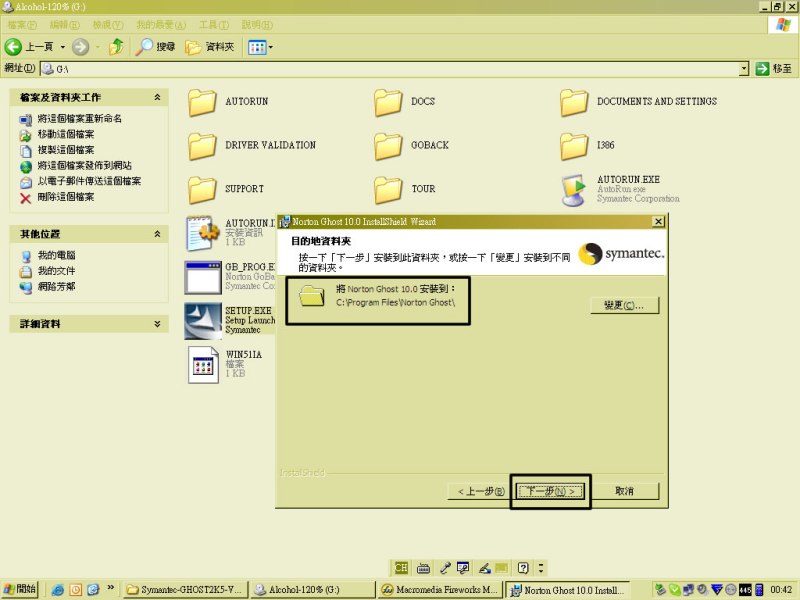Open the 說明(H) menu
This screenshot has height=600, width=800.
pyautogui.click(x=257, y=24)
